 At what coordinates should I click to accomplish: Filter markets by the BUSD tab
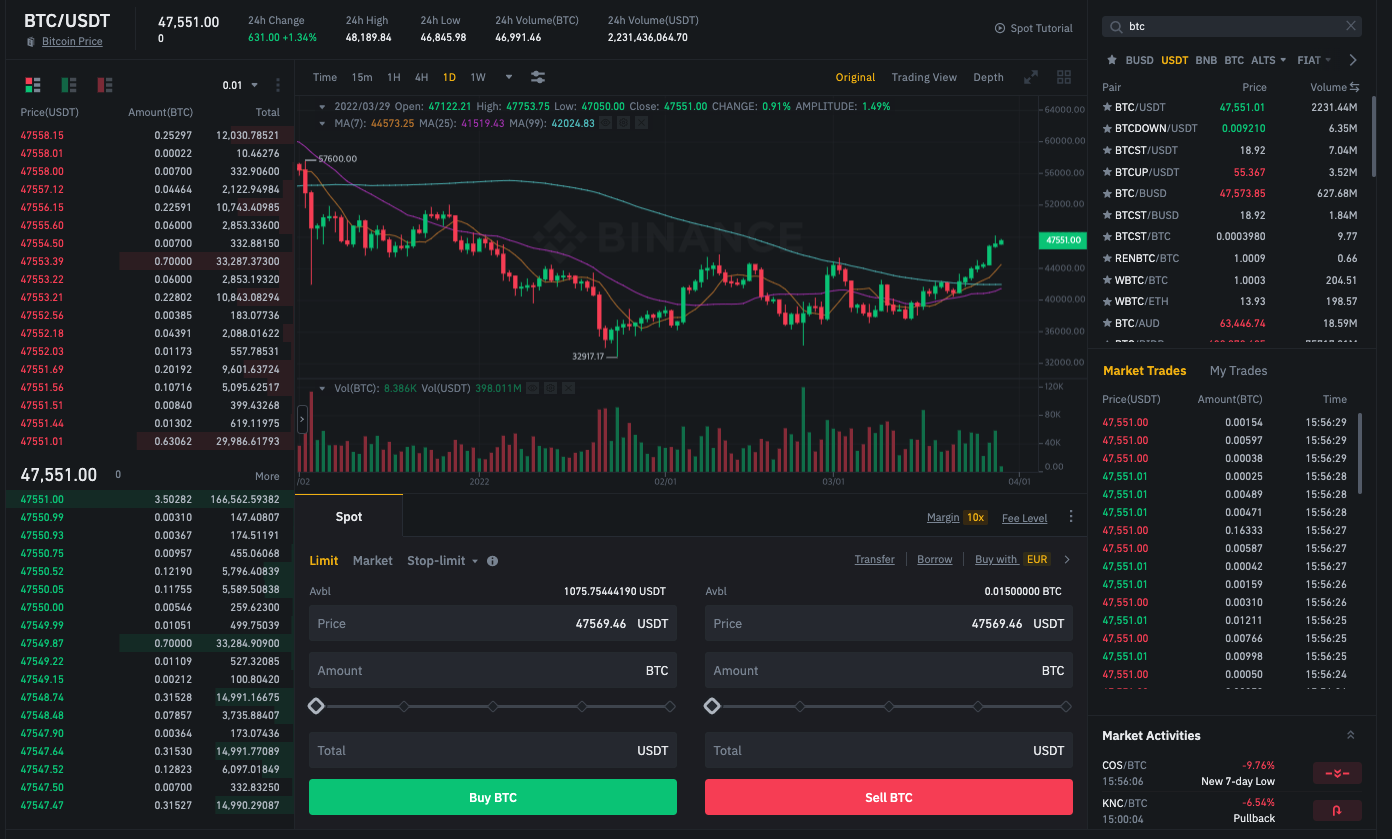point(1139,60)
